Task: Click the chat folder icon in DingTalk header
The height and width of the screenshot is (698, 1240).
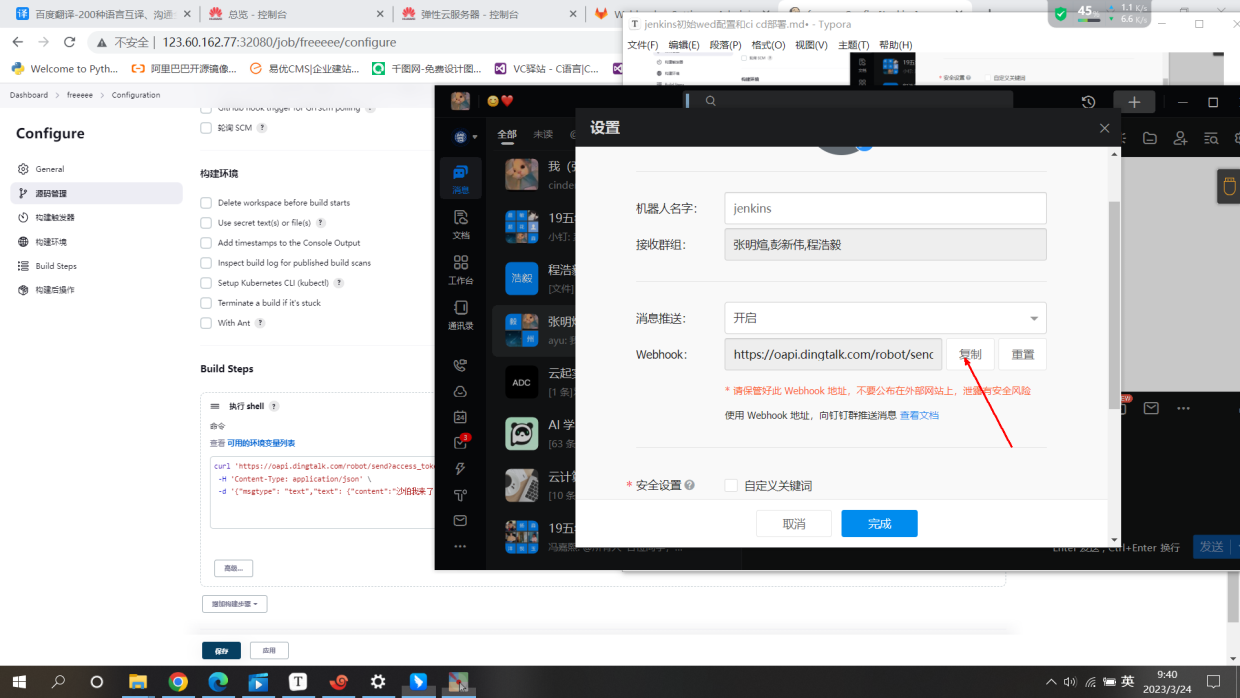Action: click(x=1150, y=138)
